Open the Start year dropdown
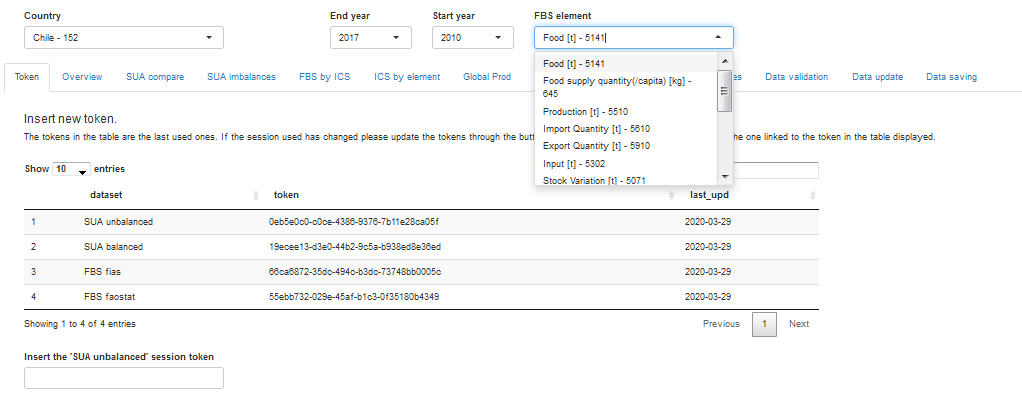 472,38
